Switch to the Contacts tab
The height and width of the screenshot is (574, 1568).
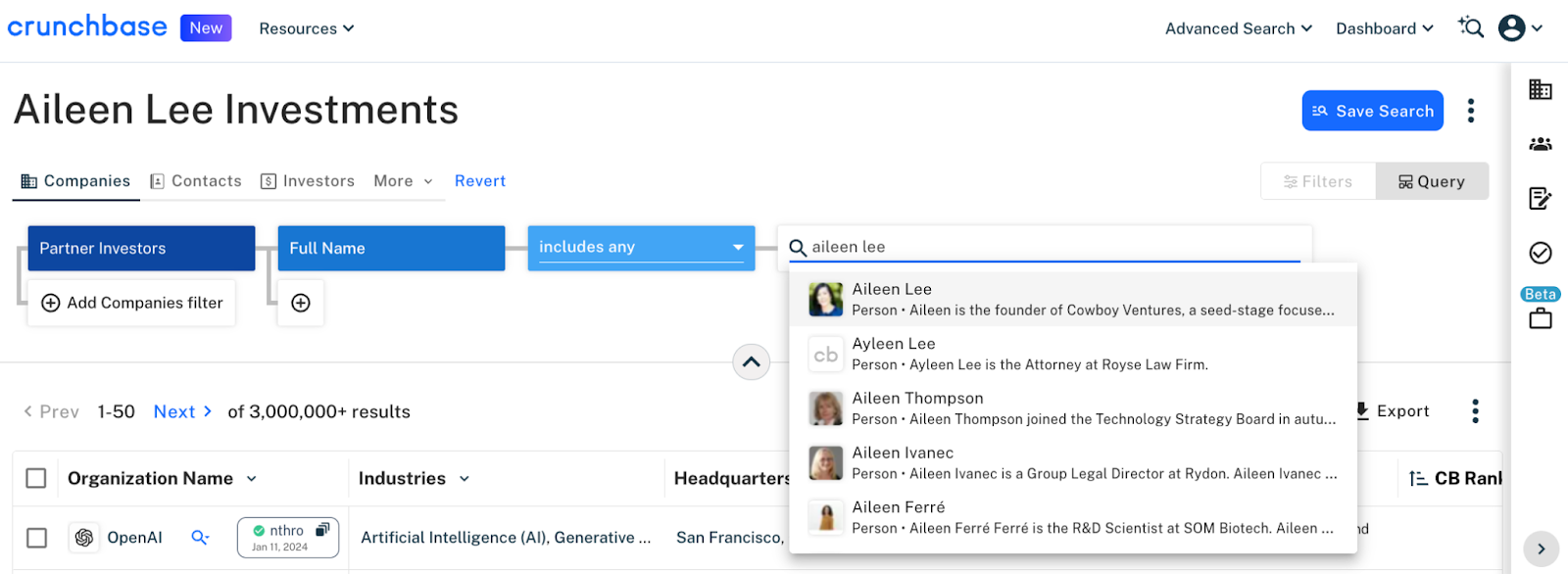coord(196,181)
